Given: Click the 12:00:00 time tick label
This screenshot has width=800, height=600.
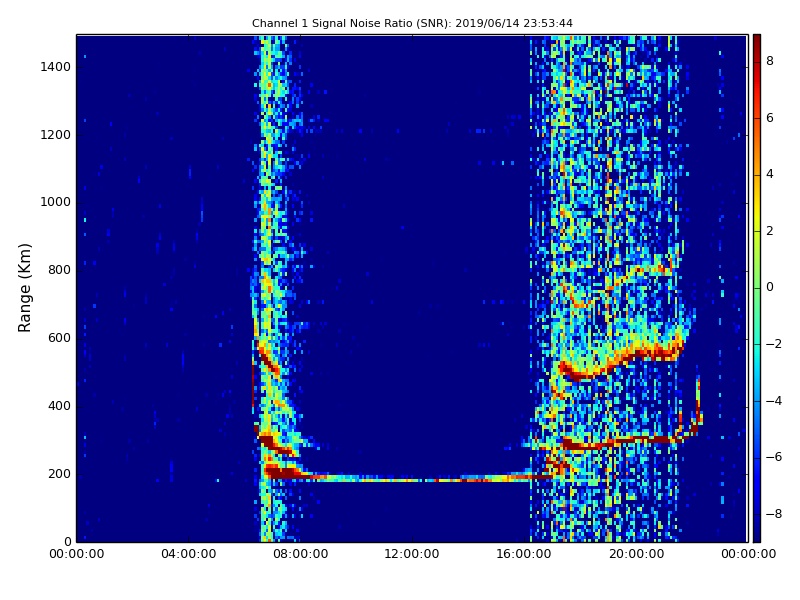Looking at the screenshot, I should coord(412,554).
